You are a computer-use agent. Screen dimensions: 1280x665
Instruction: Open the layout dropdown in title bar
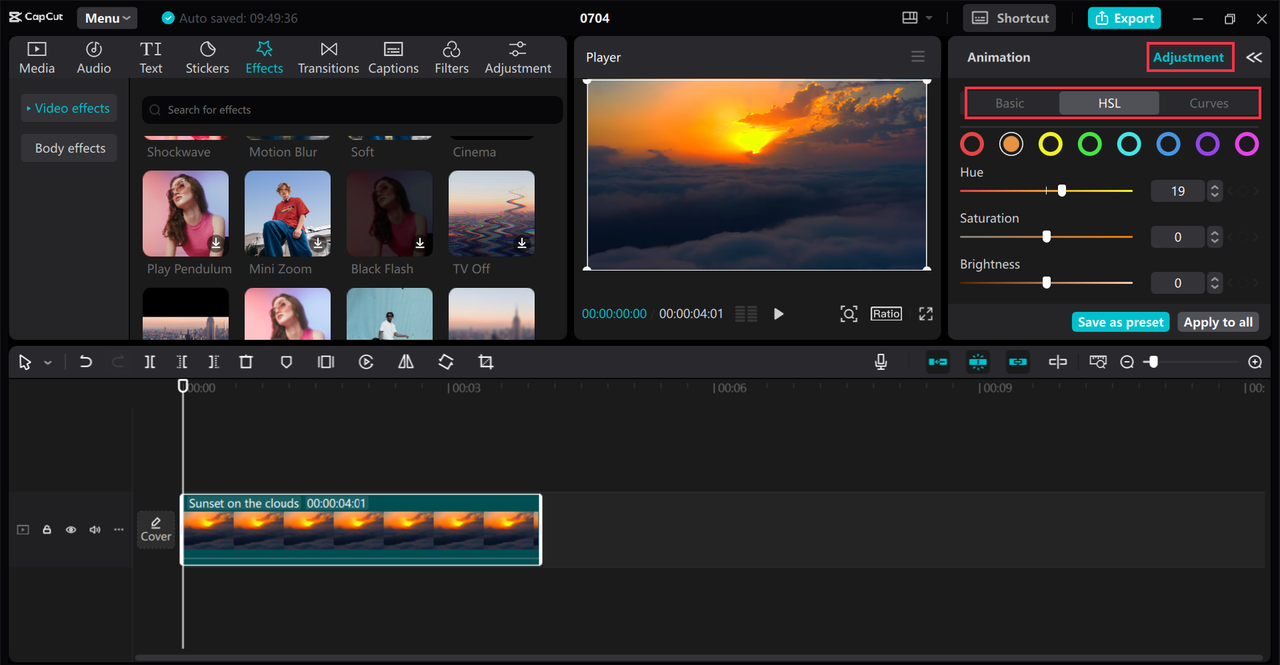point(917,18)
